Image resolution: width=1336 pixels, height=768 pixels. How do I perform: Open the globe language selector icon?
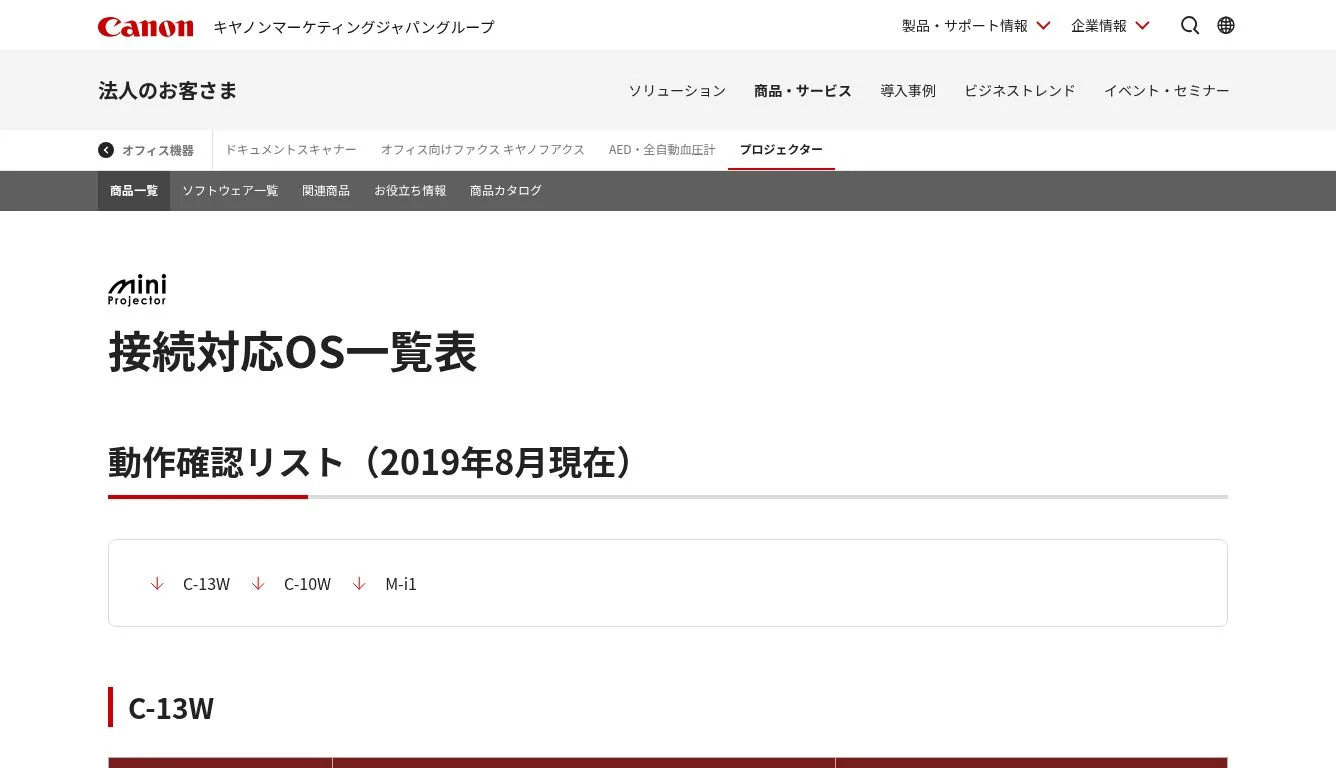[x=1226, y=26]
